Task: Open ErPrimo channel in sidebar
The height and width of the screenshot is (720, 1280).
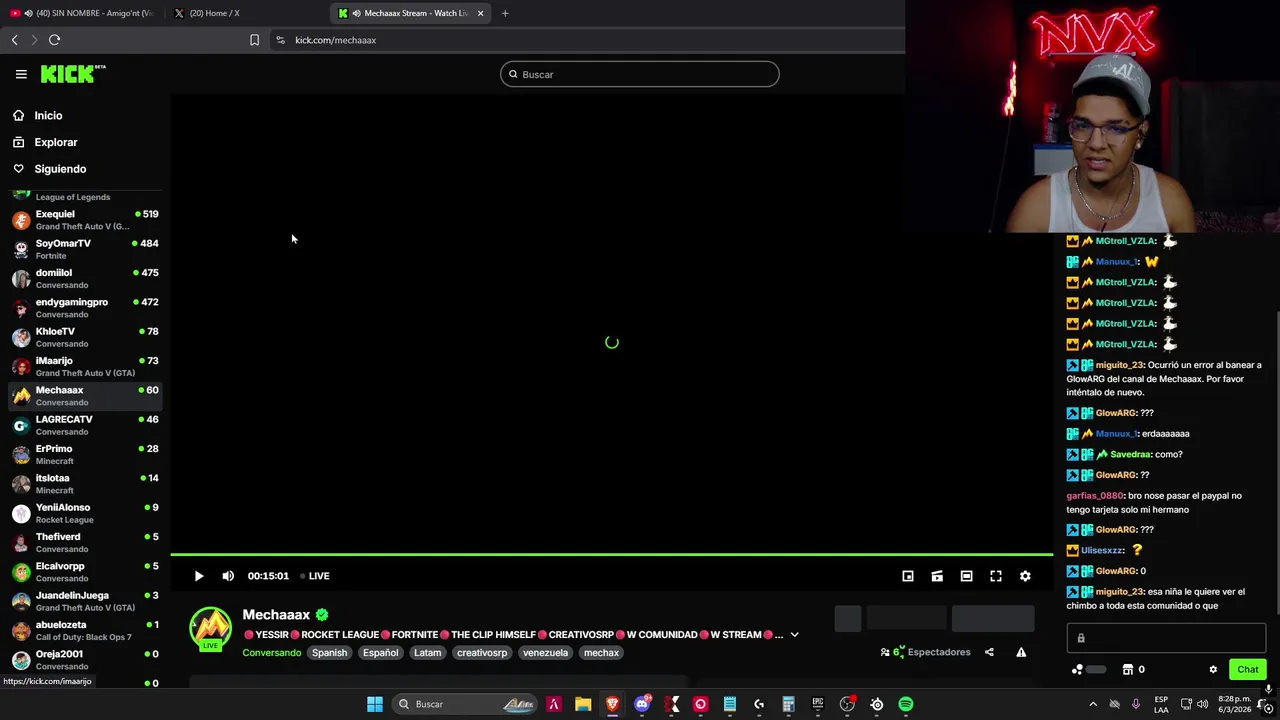Action: pyautogui.click(x=85, y=454)
